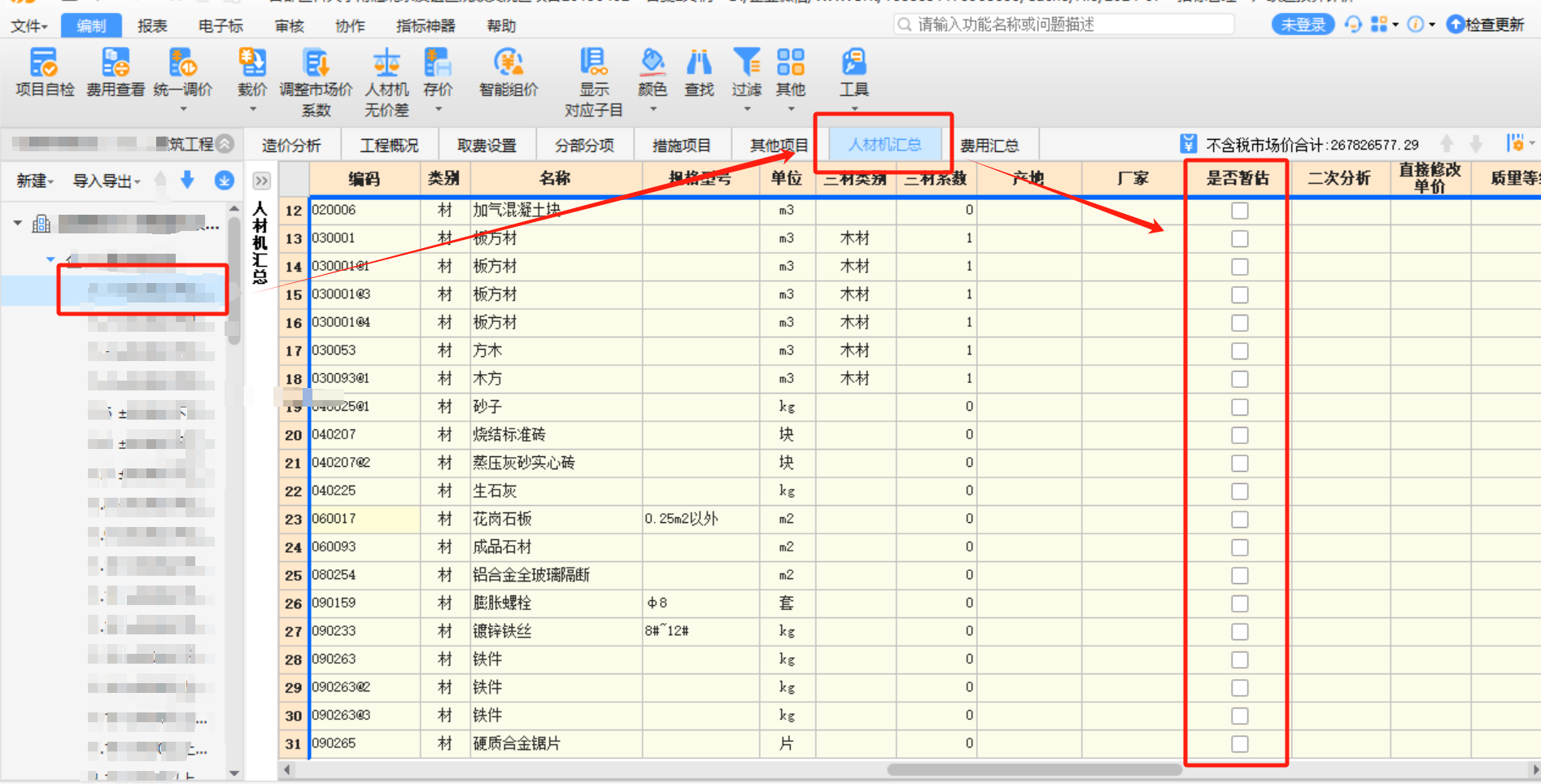
Task: Click the blue move-down arrow in left panel
Action: [187, 180]
